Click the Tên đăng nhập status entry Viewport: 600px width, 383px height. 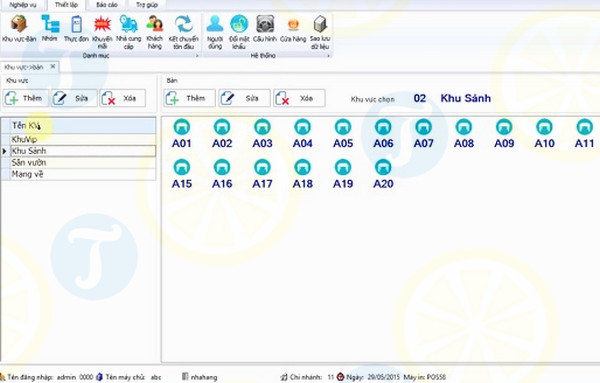[x=46, y=377]
